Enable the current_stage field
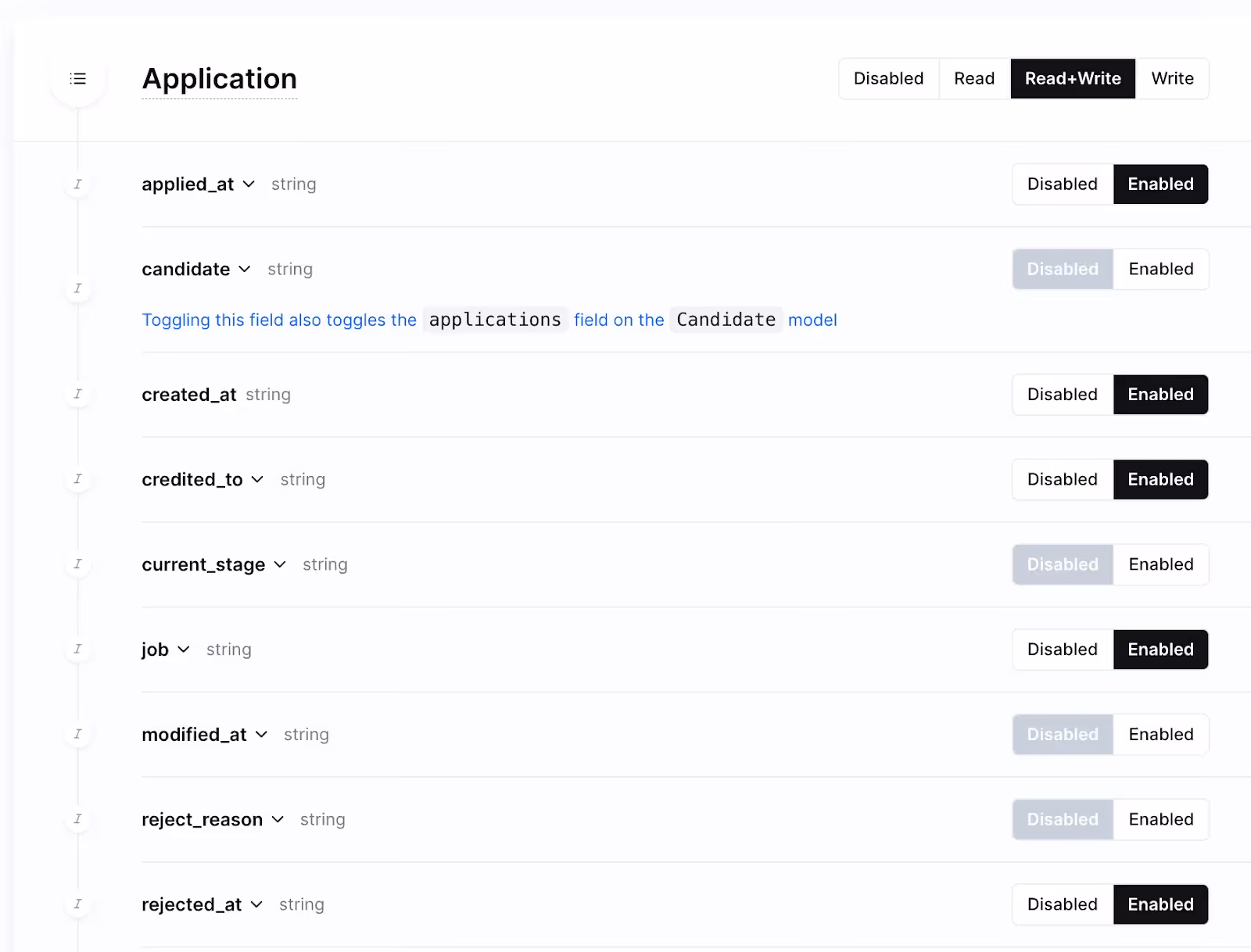Screen dimensions: 1251x952 [1160, 564]
